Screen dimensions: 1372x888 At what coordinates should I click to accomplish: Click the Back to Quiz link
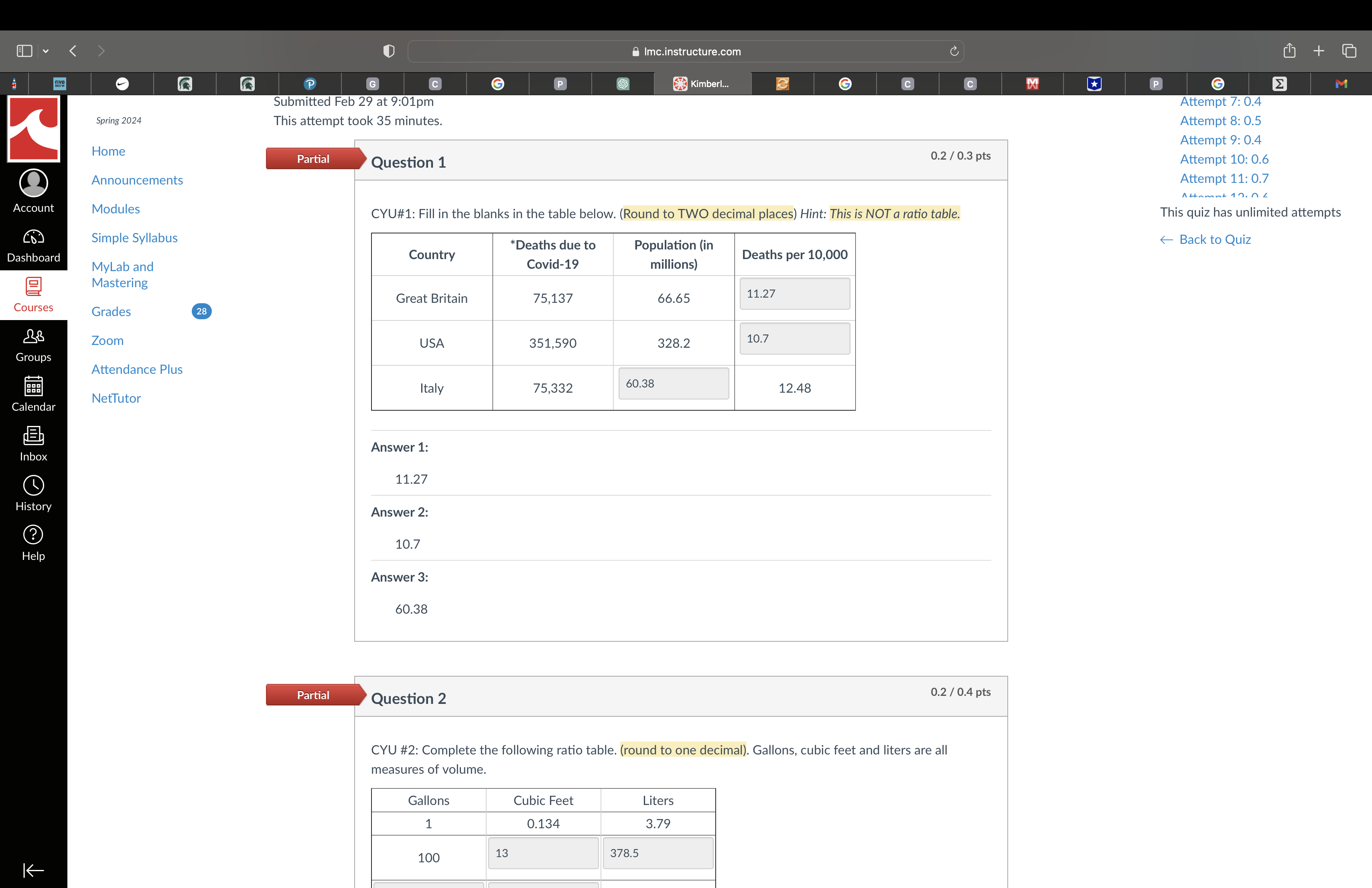click(1215, 240)
